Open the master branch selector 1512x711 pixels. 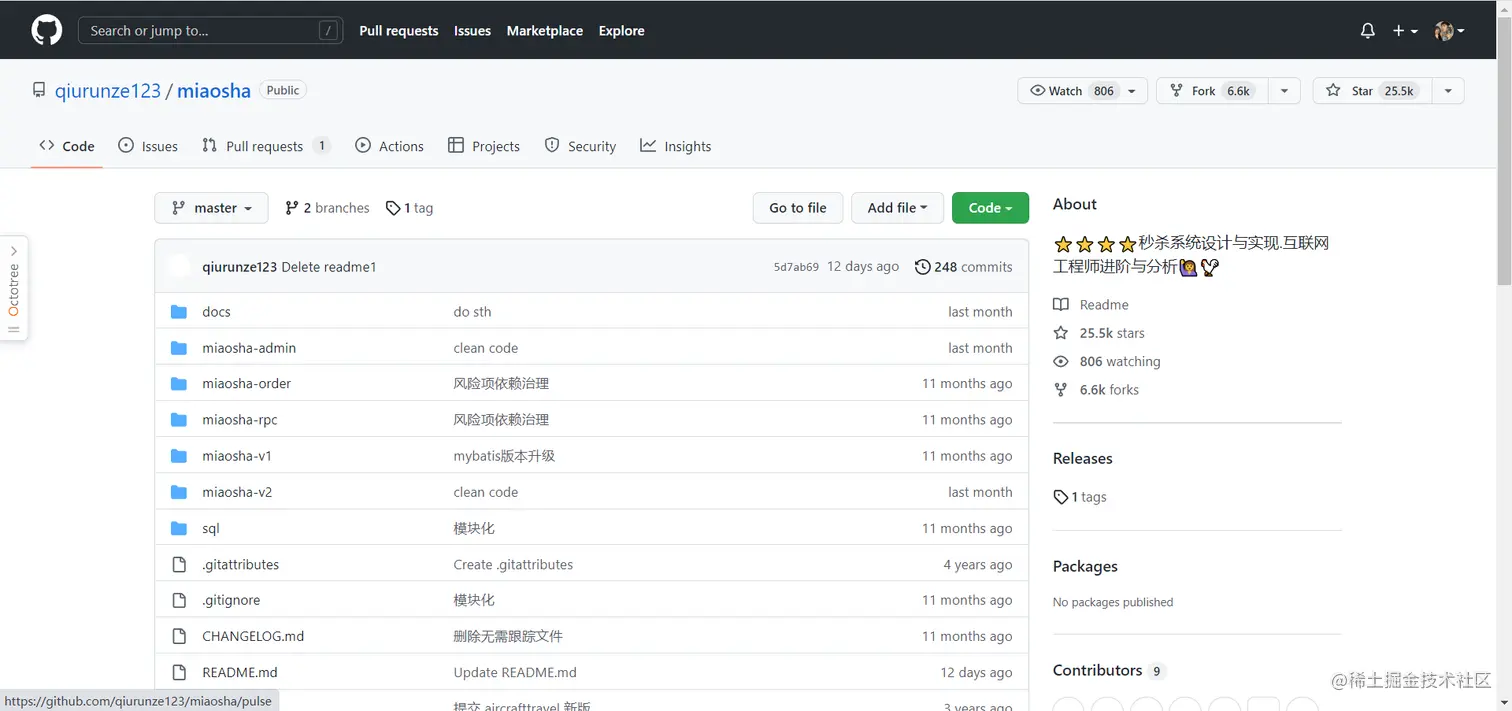[x=211, y=208]
